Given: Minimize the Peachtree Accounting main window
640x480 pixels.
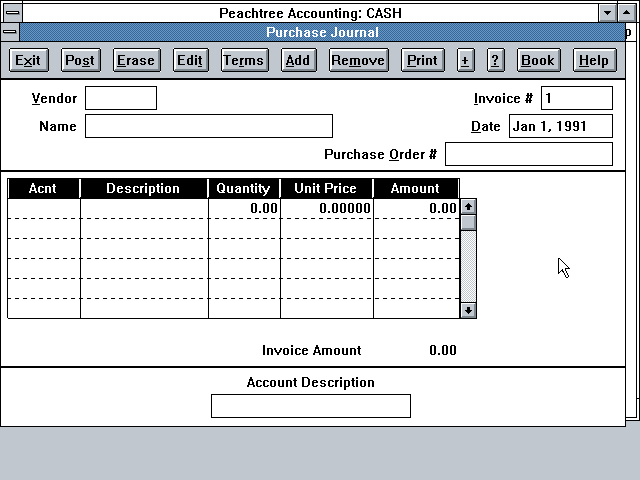Looking at the screenshot, I should click(607, 13).
